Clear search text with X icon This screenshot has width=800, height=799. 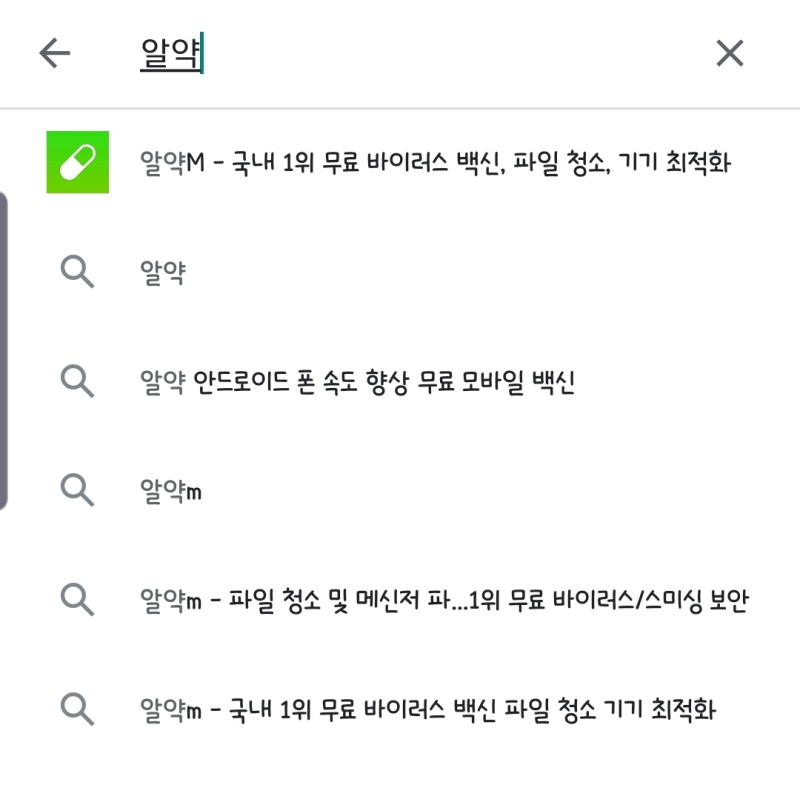tap(730, 53)
